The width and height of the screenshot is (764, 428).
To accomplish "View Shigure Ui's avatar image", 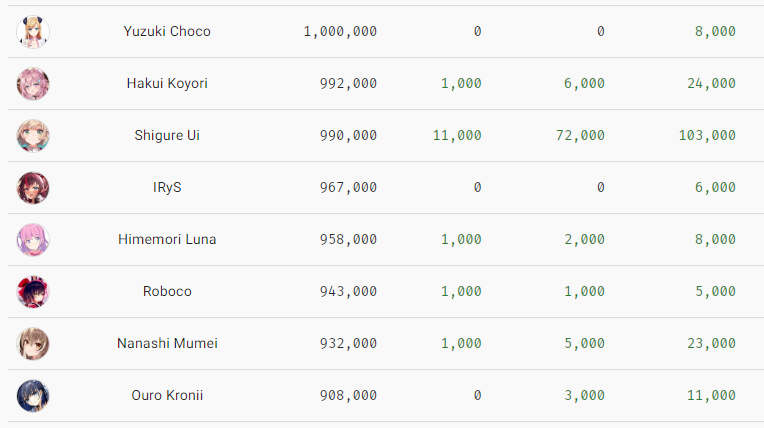I will 33,136.
